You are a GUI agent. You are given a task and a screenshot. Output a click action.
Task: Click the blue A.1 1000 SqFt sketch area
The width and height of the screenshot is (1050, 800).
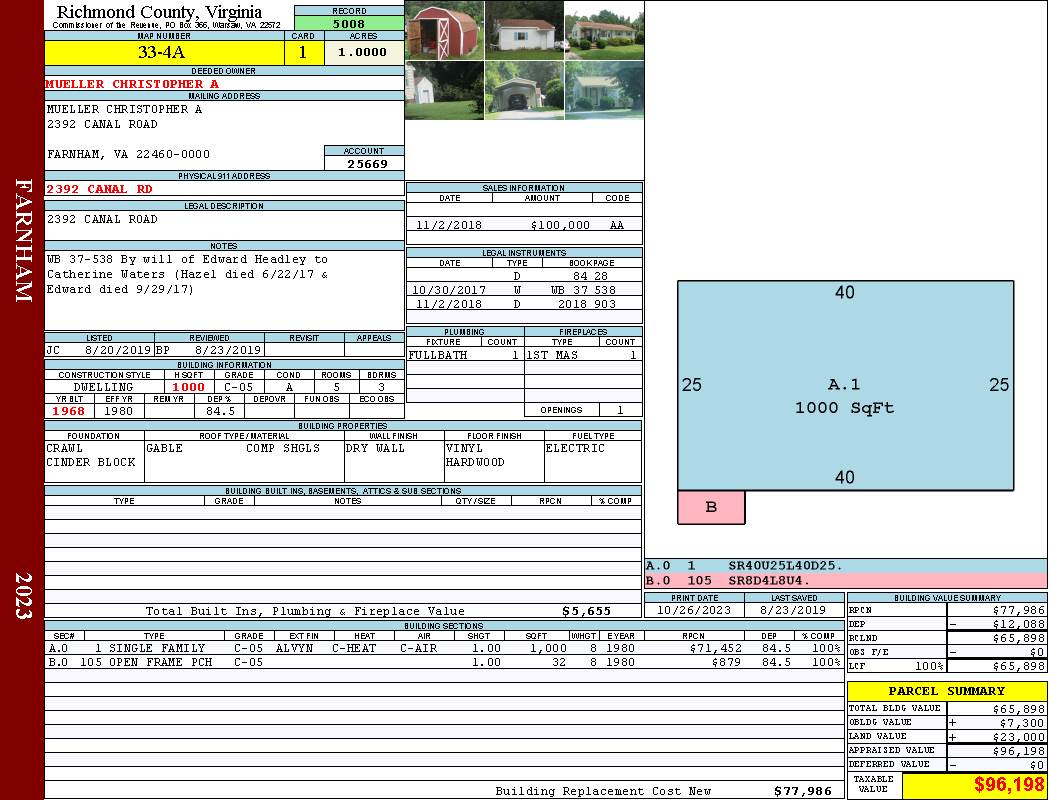pos(845,386)
